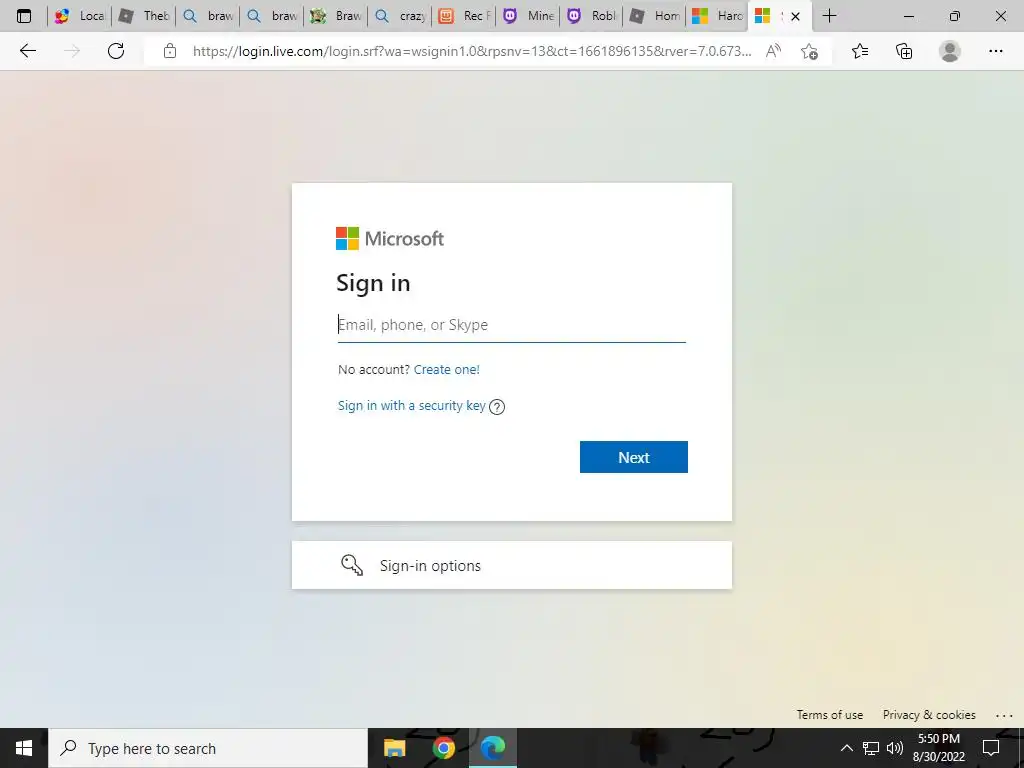Focus the browser address bar URL
Viewport: 1024px width, 768px height.
point(472,51)
